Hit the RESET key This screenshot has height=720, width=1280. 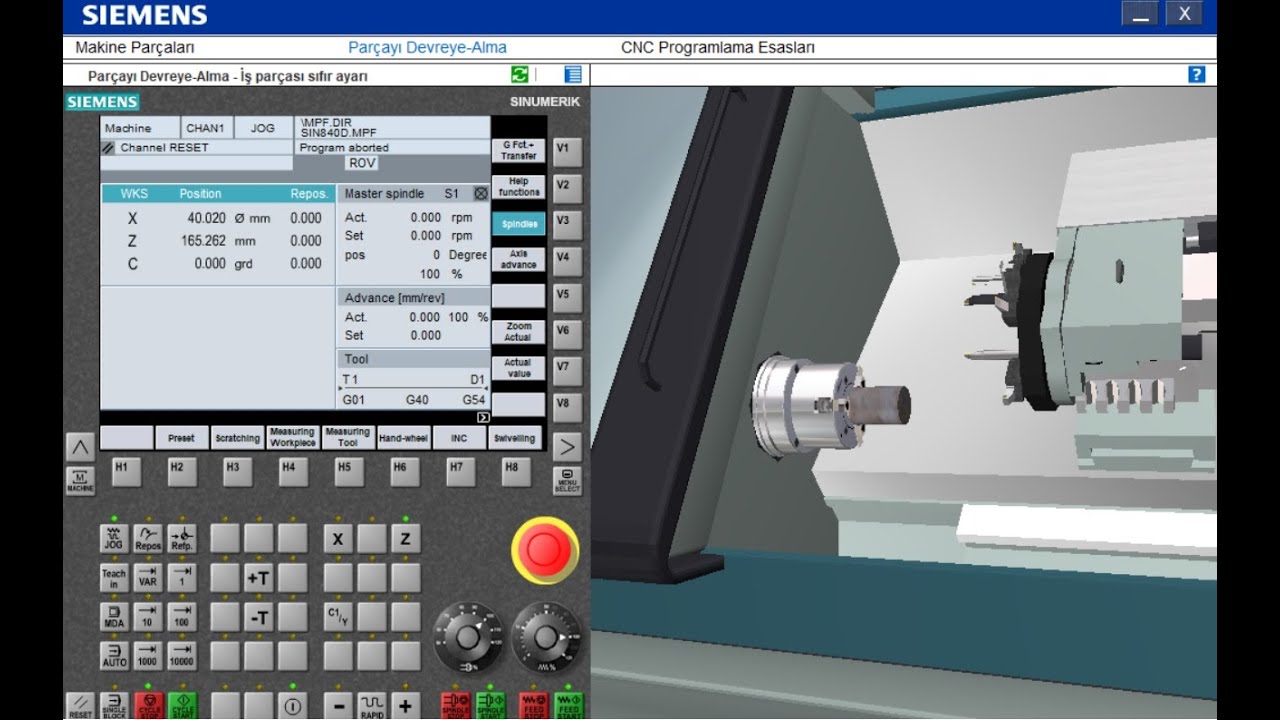pyautogui.click(x=80, y=706)
